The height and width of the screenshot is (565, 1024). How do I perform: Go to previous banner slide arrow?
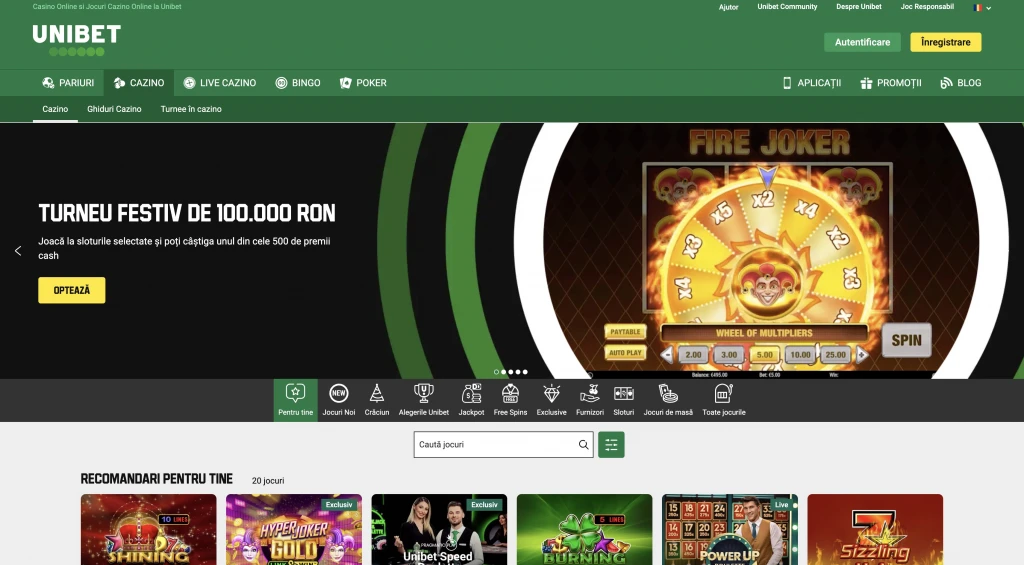pos(18,251)
